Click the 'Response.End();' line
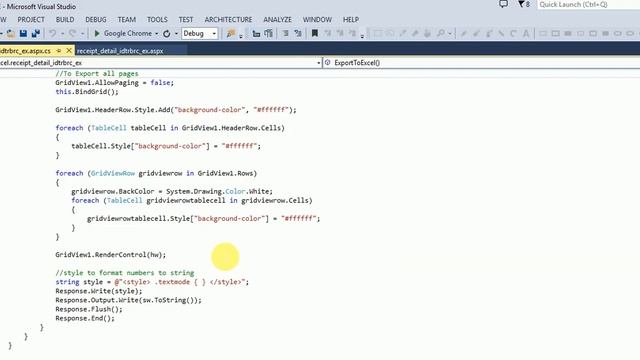This screenshot has height=360, width=640. tap(85, 318)
